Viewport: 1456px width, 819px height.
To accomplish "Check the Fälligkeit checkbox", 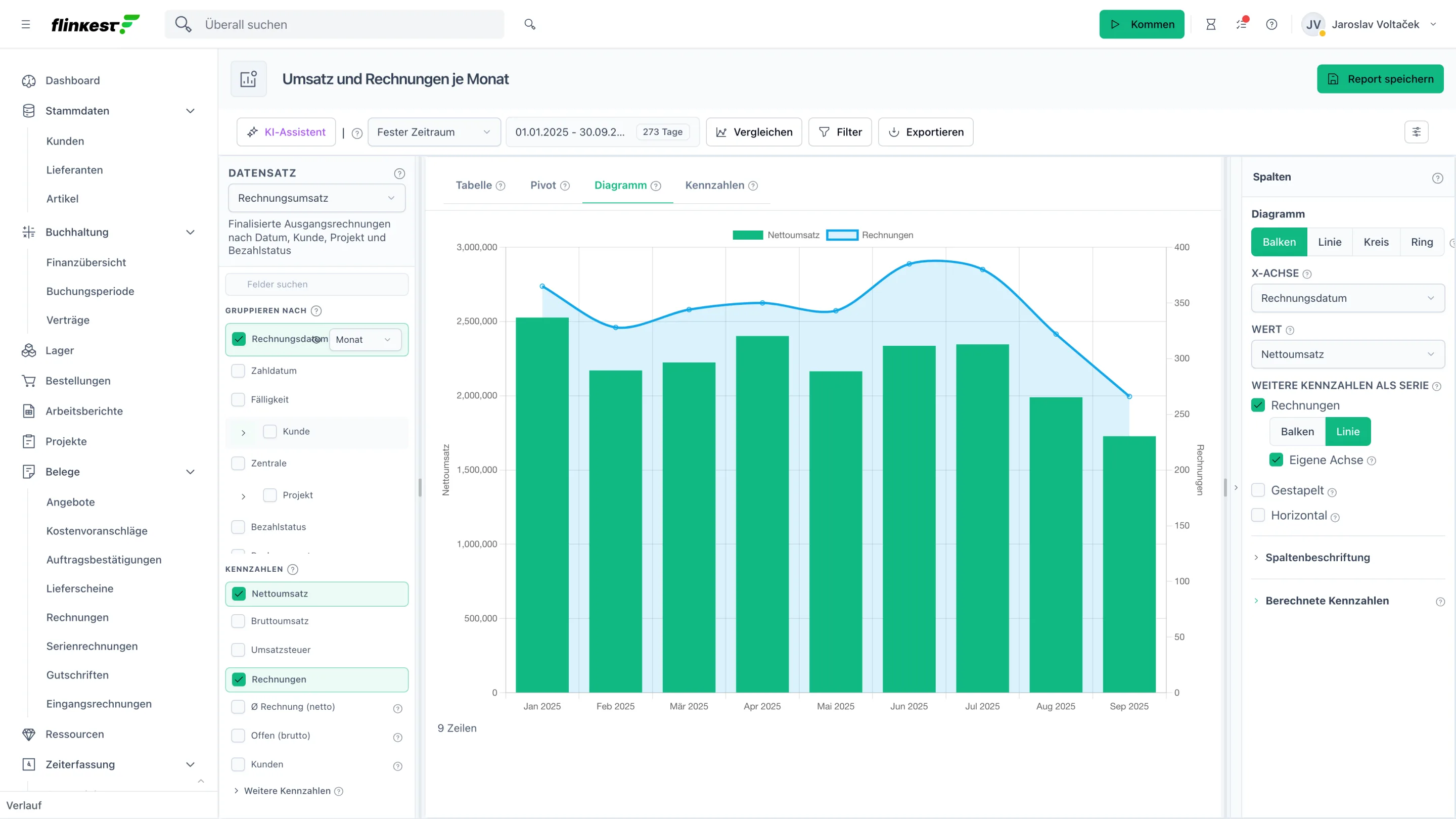I will click(x=238, y=399).
